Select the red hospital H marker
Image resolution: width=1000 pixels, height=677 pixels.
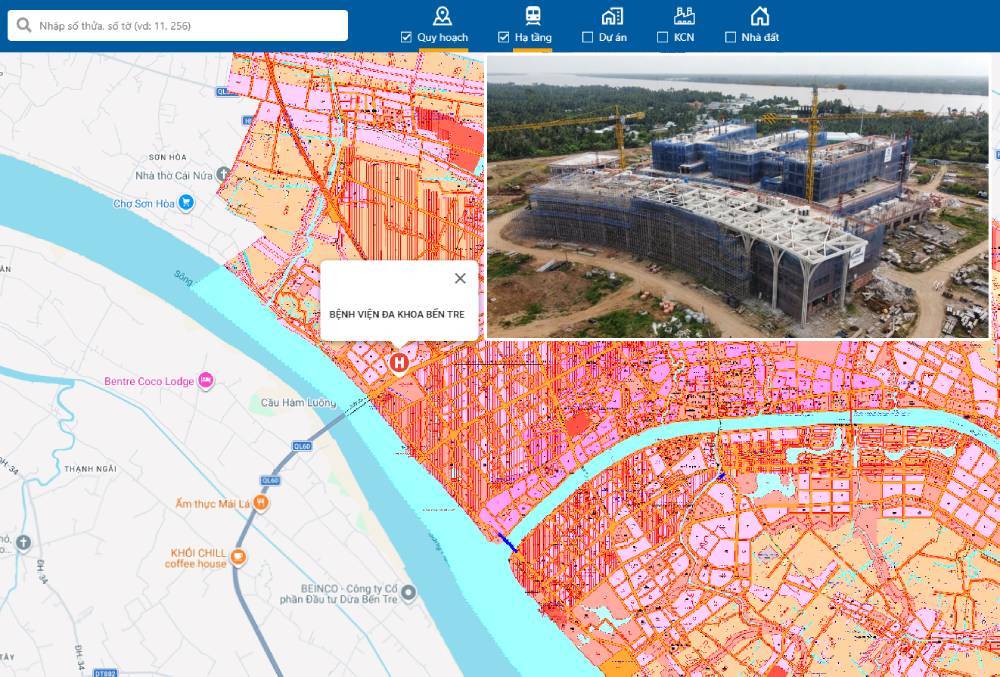click(399, 362)
